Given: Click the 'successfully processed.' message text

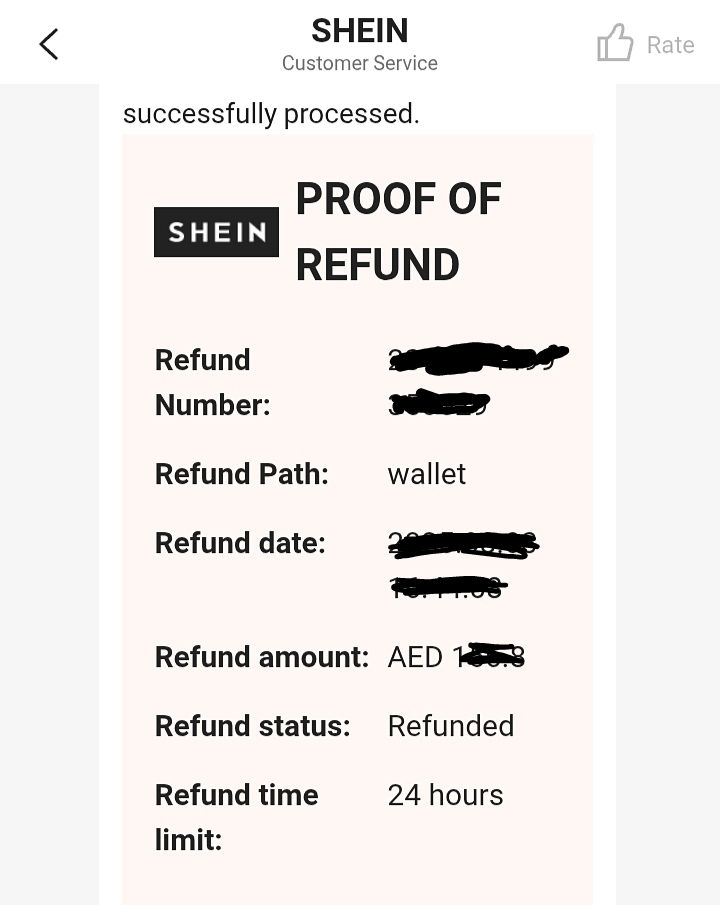Looking at the screenshot, I should coord(271,114).
